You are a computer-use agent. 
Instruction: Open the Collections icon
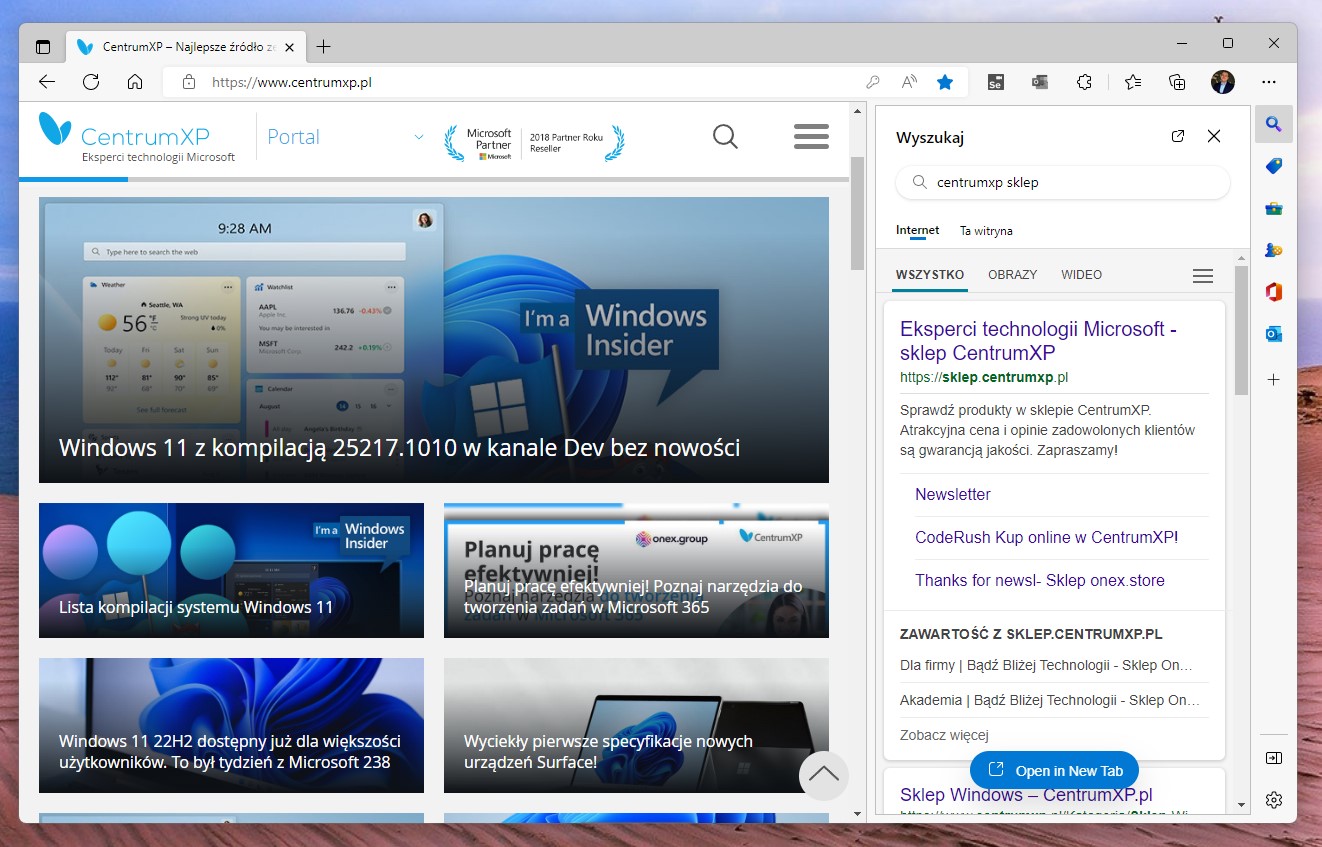tap(1177, 83)
